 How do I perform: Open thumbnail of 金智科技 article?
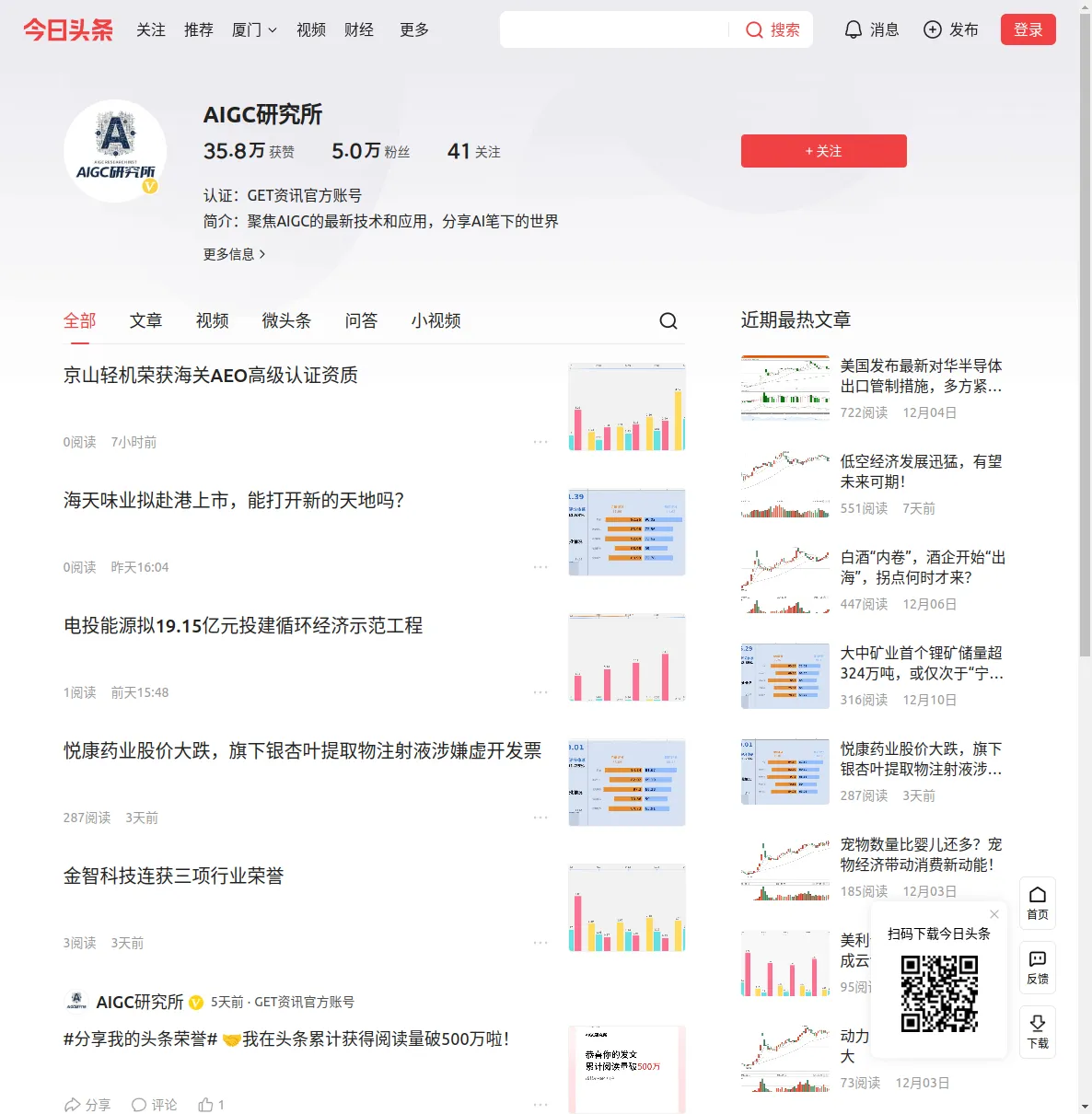click(x=627, y=908)
